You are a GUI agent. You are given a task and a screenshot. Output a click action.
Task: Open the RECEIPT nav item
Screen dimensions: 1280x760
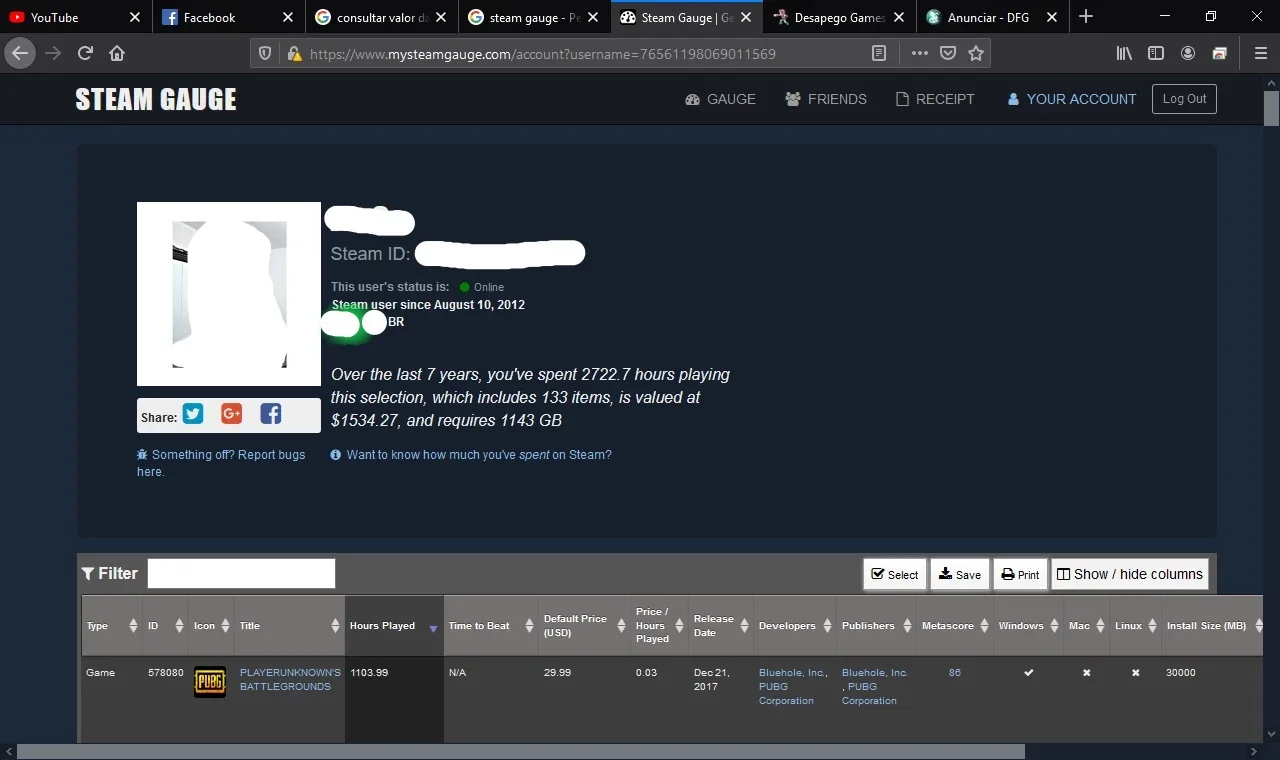(935, 99)
